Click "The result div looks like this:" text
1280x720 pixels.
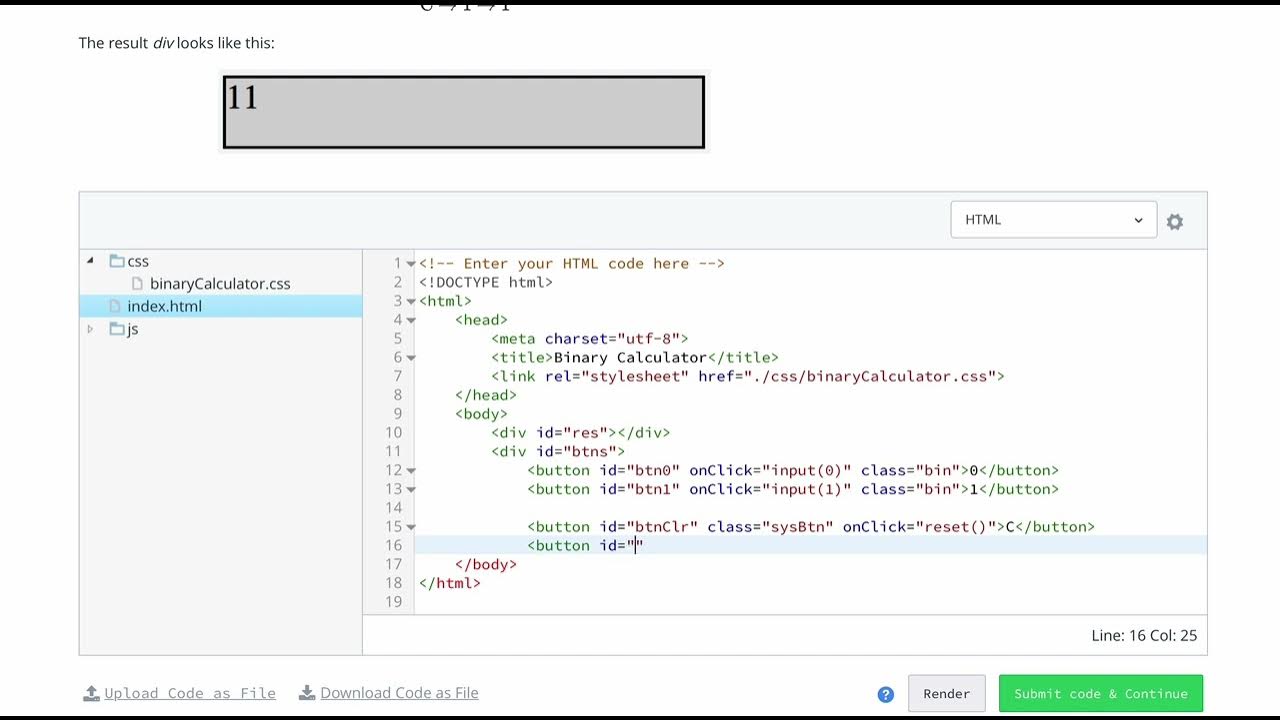click(x=177, y=43)
